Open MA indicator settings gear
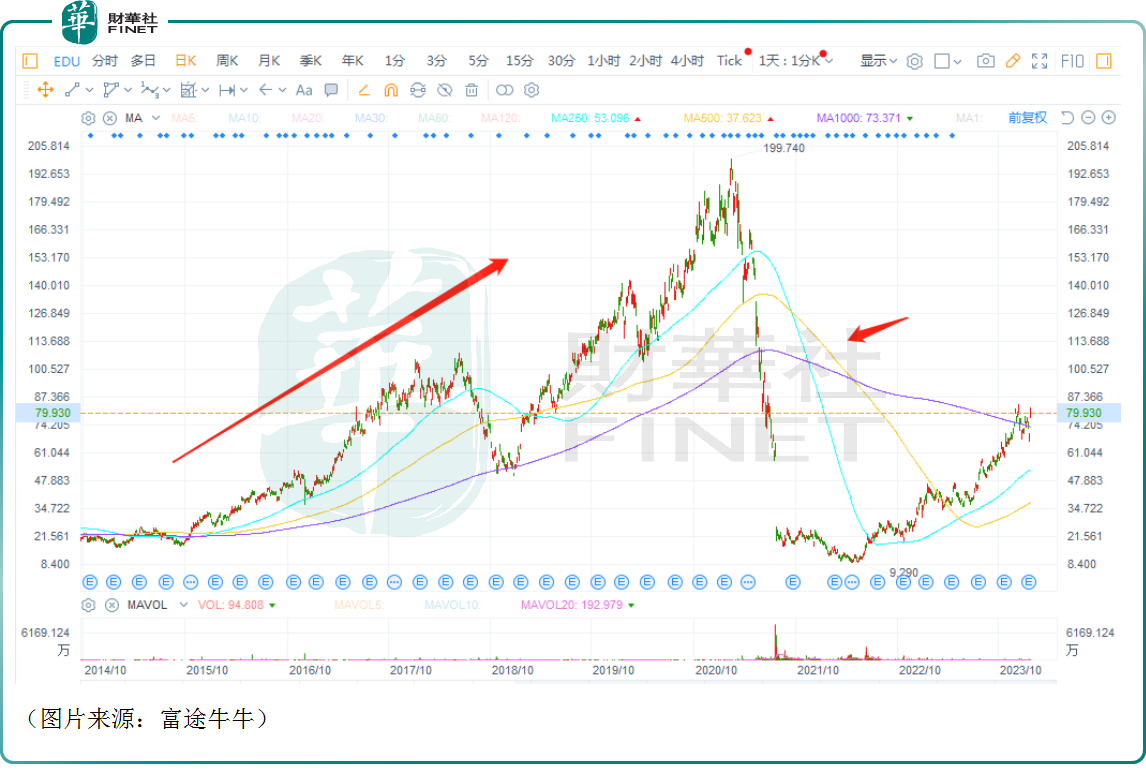Viewport: 1146px width, 784px height. (88, 118)
